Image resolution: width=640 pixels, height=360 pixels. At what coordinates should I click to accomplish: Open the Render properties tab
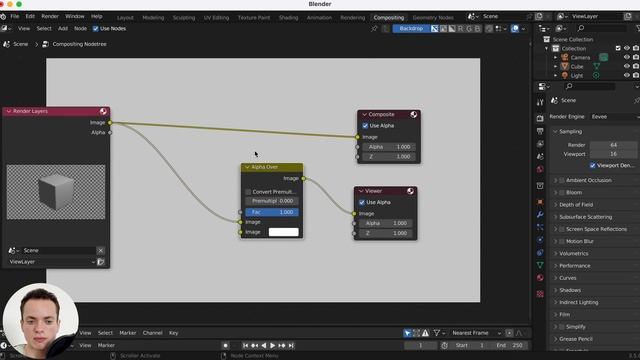click(x=540, y=118)
